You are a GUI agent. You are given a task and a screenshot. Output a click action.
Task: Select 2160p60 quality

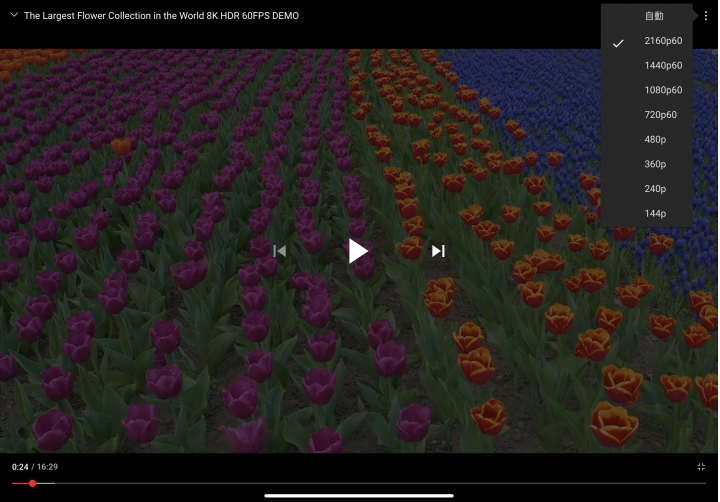(x=647, y=41)
